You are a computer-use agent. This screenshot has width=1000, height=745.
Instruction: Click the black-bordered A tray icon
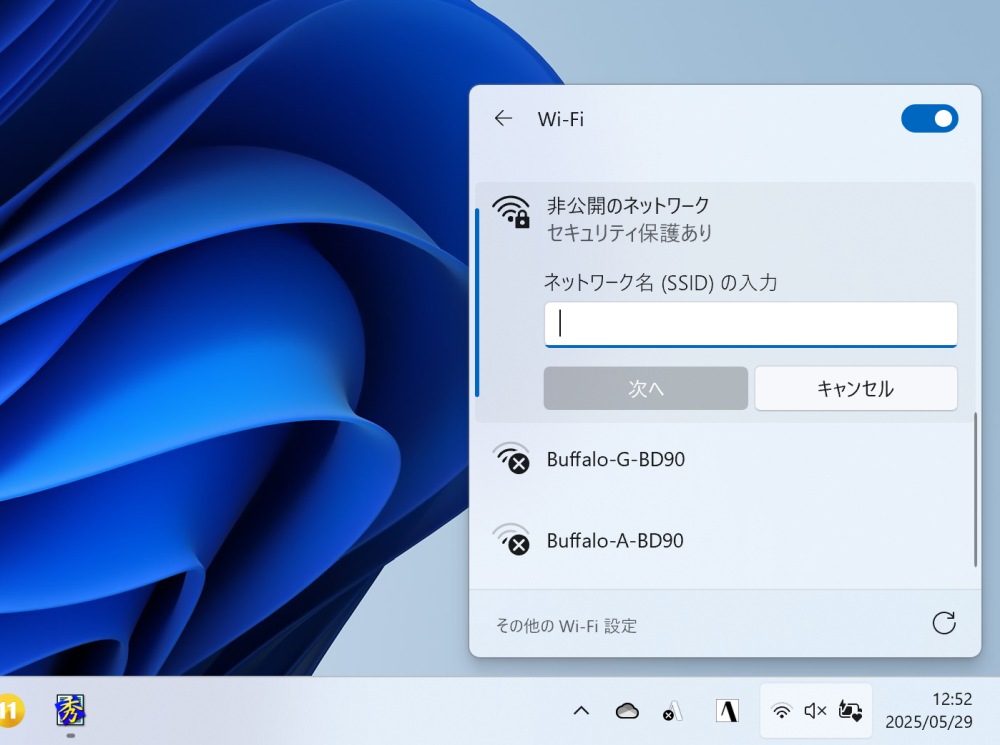click(x=727, y=711)
